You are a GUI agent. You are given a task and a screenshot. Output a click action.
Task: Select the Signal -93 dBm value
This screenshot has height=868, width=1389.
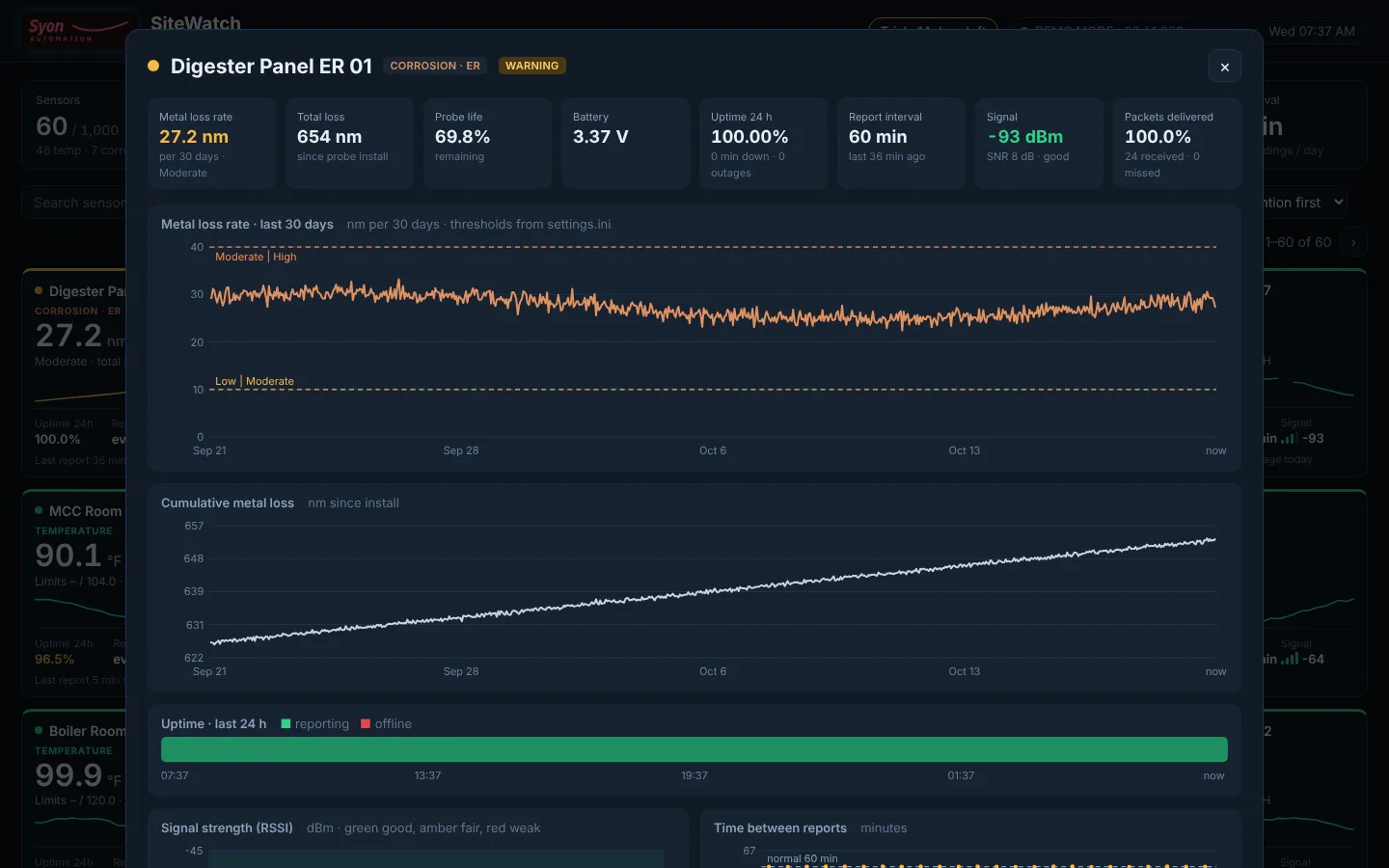(1025, 137)
